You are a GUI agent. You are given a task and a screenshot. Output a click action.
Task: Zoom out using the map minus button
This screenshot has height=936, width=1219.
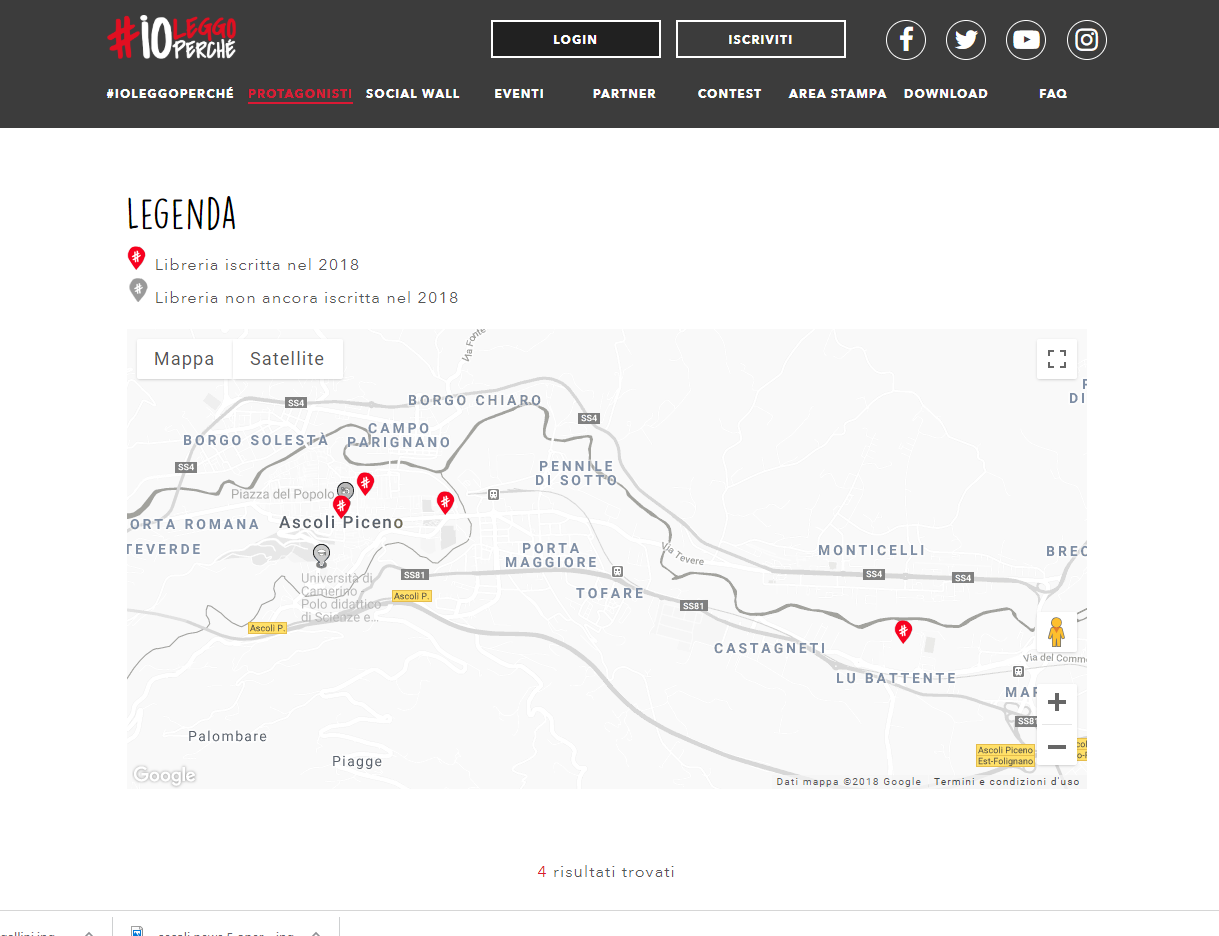coord(1056,746)
